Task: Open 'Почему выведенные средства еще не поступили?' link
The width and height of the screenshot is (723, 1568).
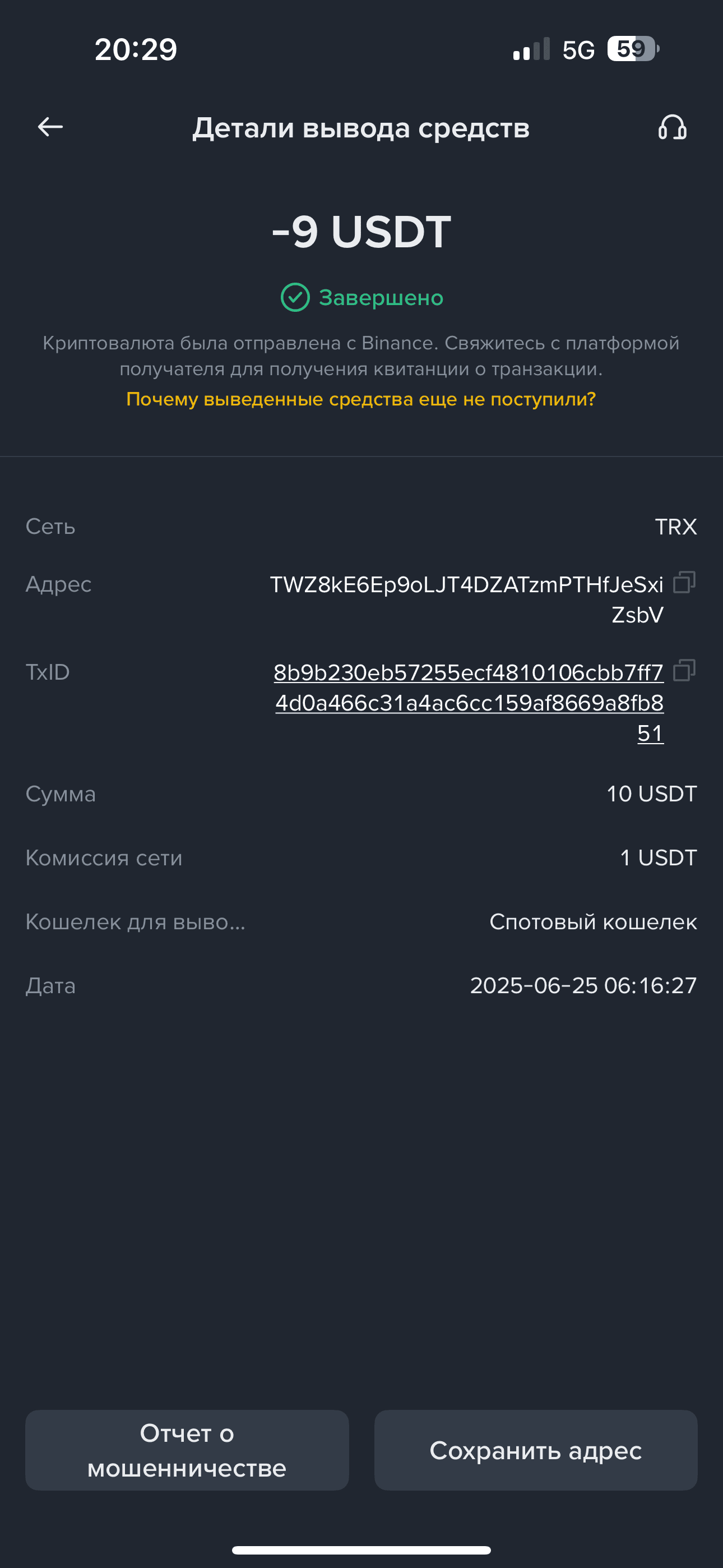Action: 361,399
